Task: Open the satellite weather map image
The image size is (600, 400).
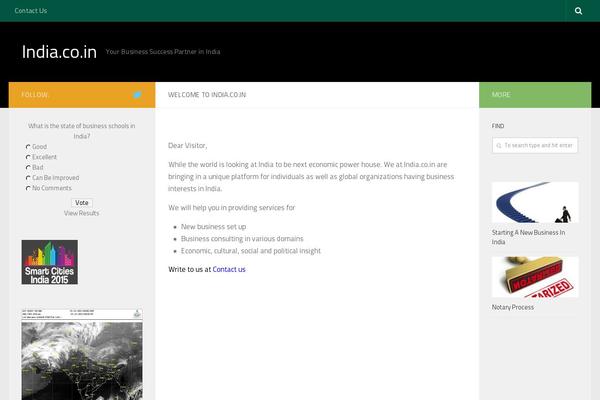Action: click(x=82, y=355)
